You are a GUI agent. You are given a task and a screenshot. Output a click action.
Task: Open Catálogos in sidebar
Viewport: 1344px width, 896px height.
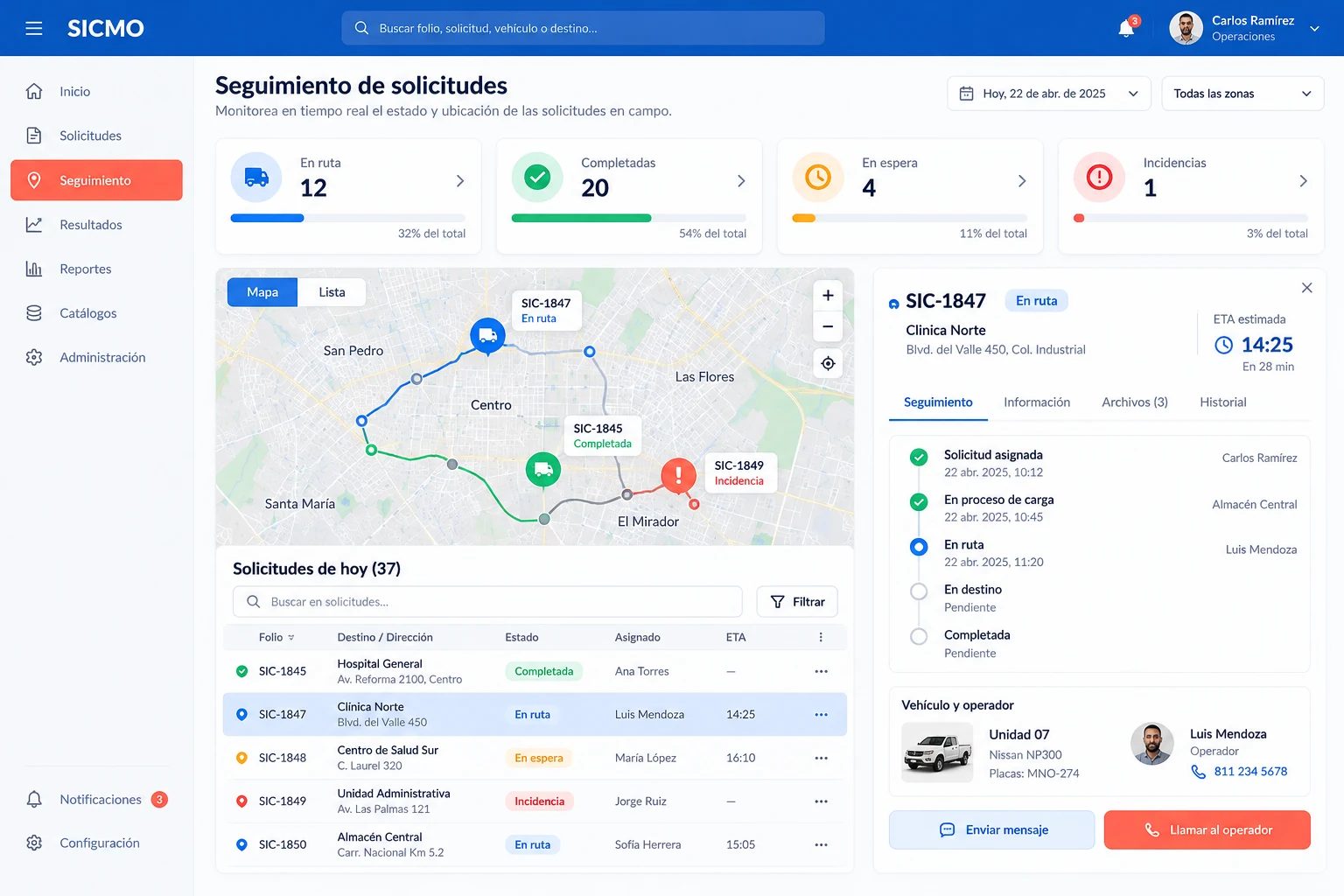96,313
